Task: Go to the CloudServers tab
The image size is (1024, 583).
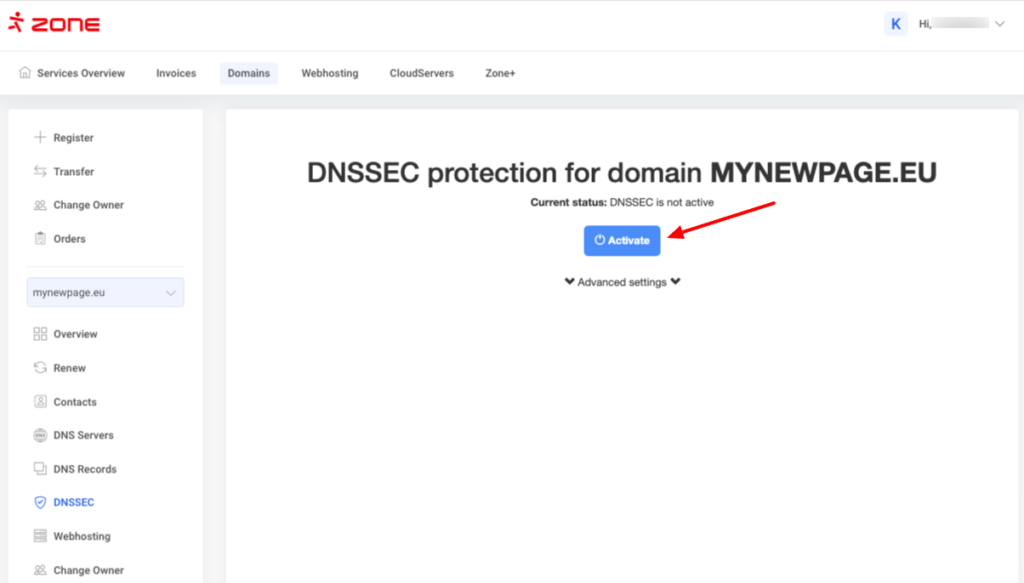Action: [x=421, y=73]
